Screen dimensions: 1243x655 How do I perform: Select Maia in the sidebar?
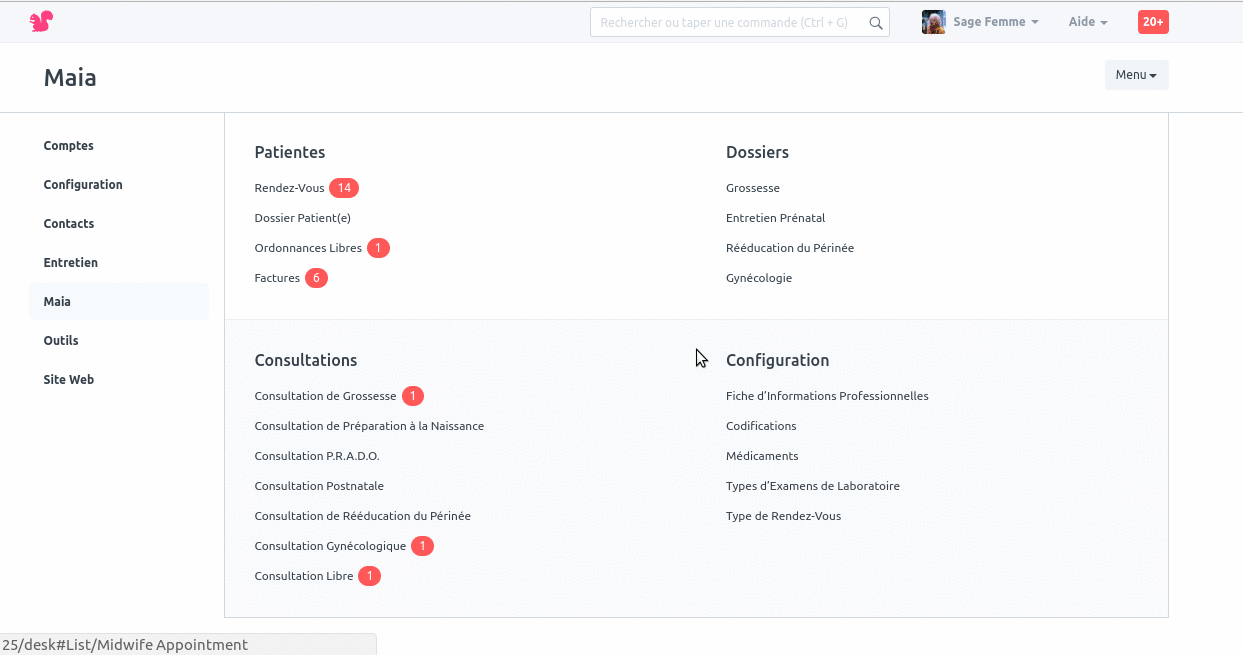coord(57,301)
